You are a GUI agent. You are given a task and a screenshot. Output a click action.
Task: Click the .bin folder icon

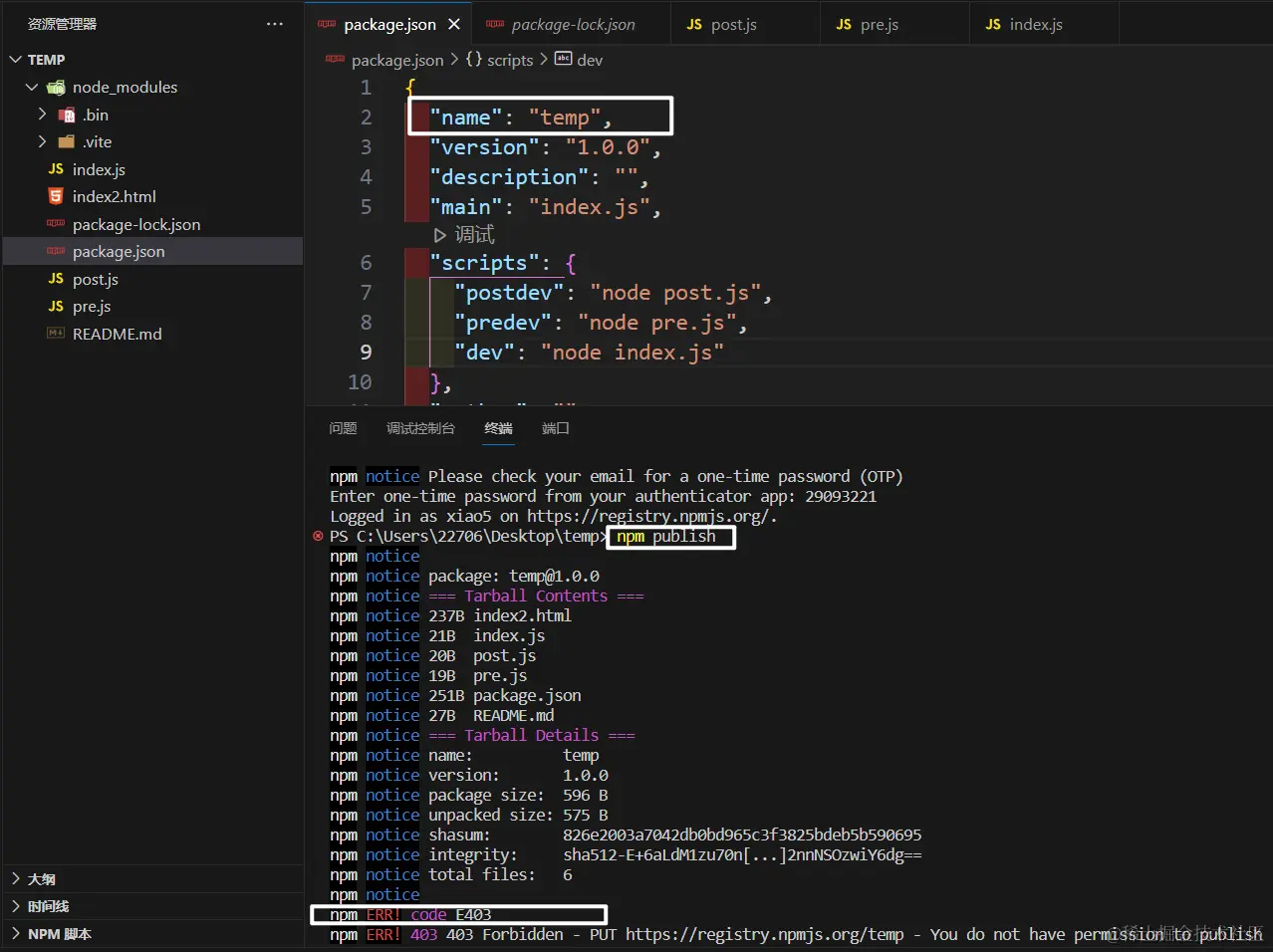(x=67, y=115)
